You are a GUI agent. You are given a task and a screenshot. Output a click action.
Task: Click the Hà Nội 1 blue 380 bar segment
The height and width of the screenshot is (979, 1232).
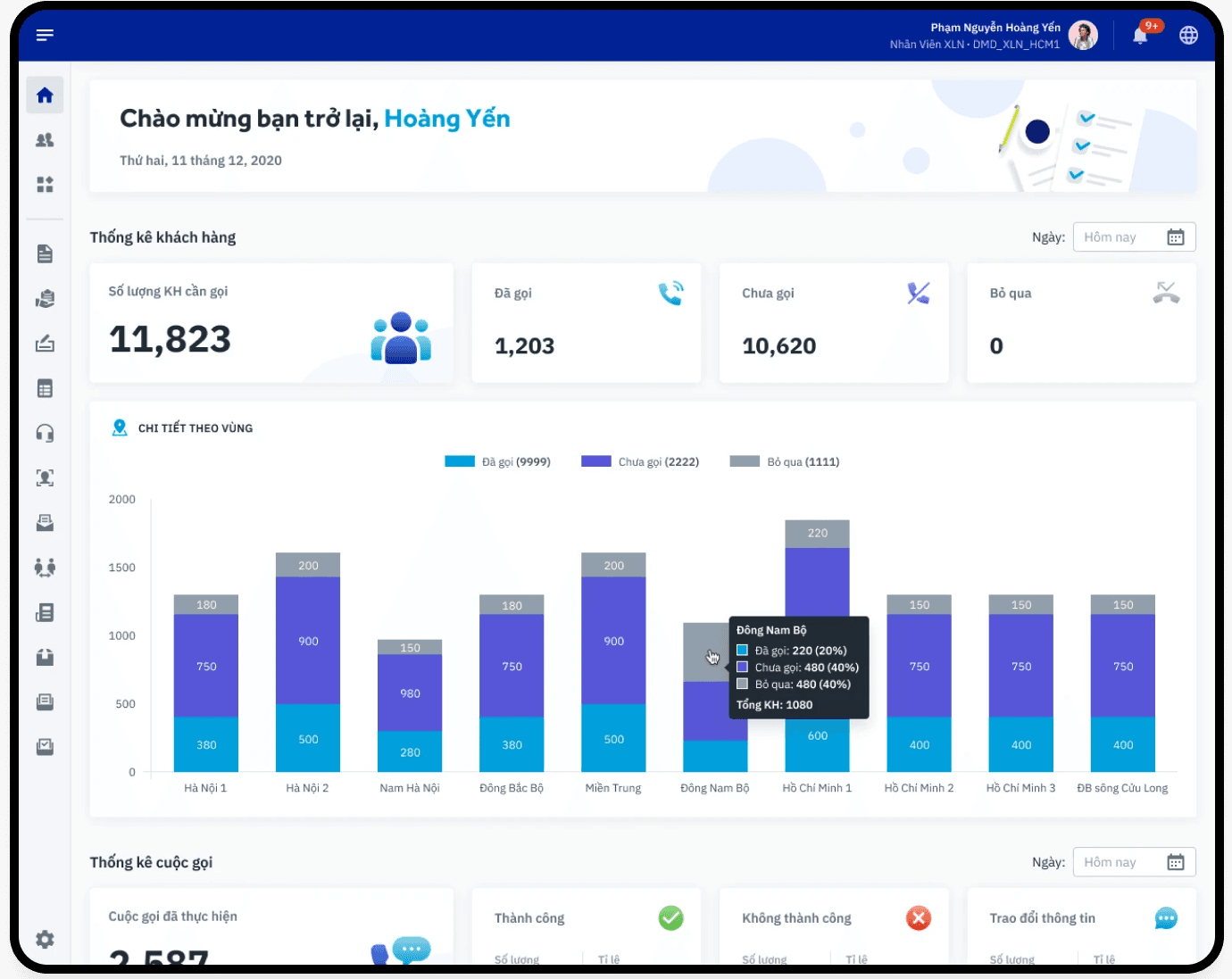[x=206, y=744]
